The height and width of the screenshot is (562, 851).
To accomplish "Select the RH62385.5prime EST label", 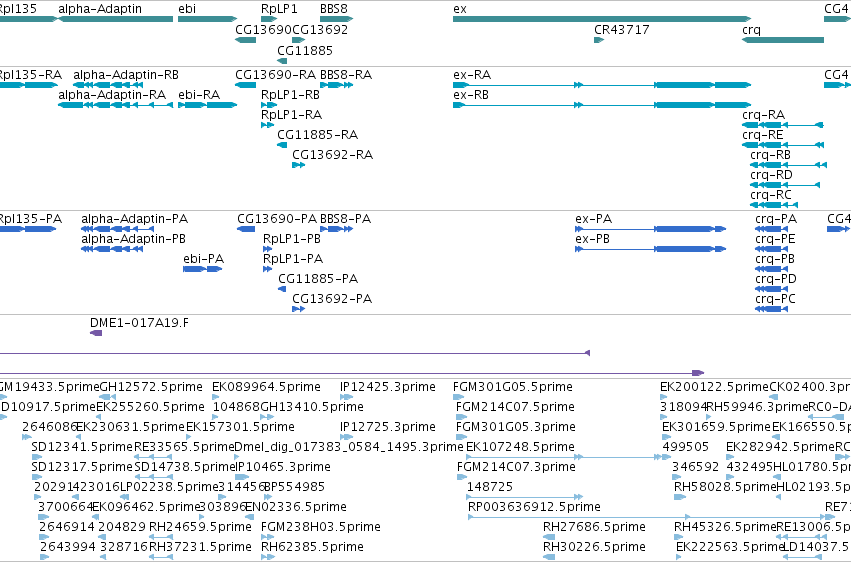I will (x=313, y=547).
